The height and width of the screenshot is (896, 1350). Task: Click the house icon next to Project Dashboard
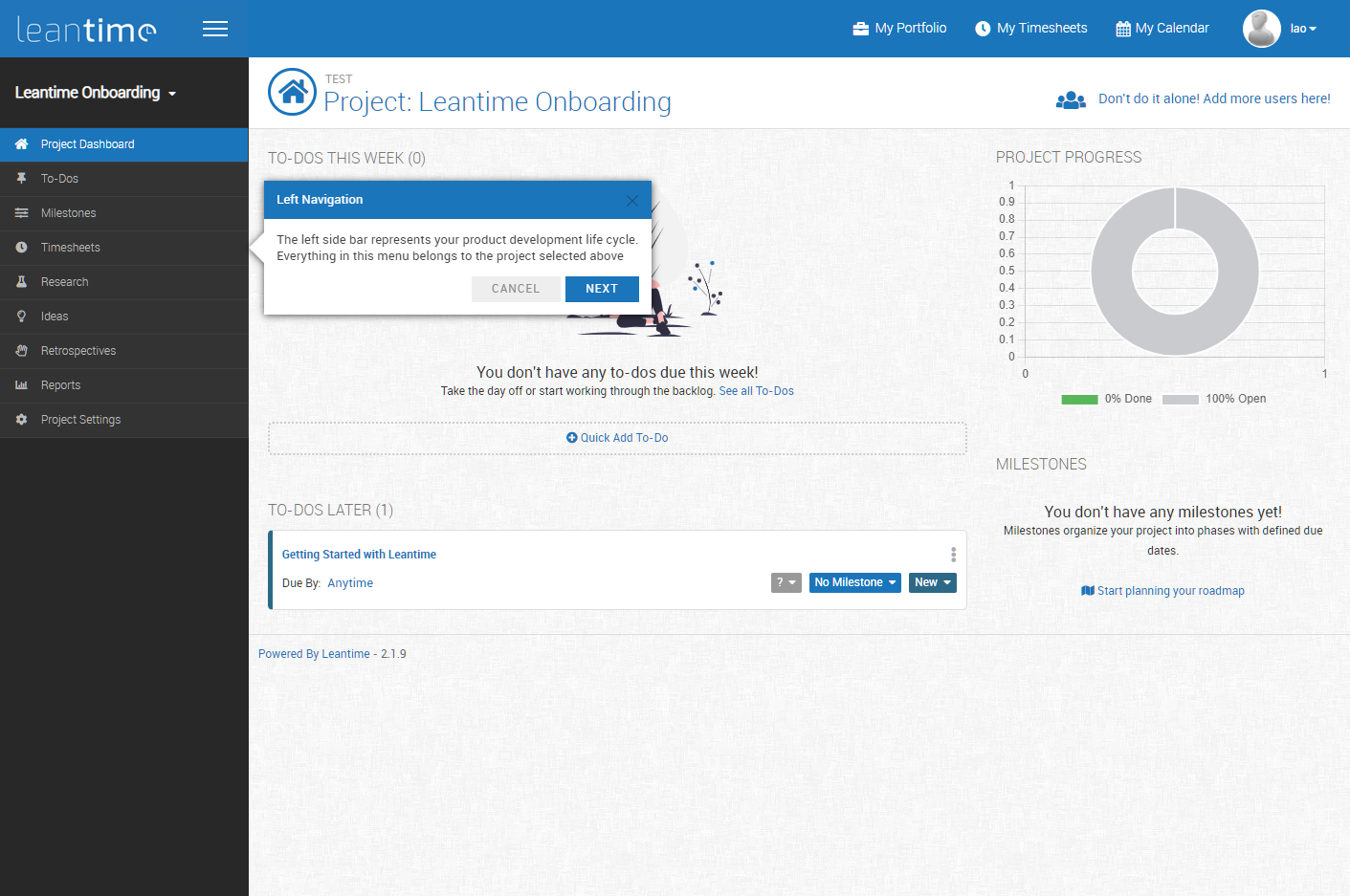21,144
